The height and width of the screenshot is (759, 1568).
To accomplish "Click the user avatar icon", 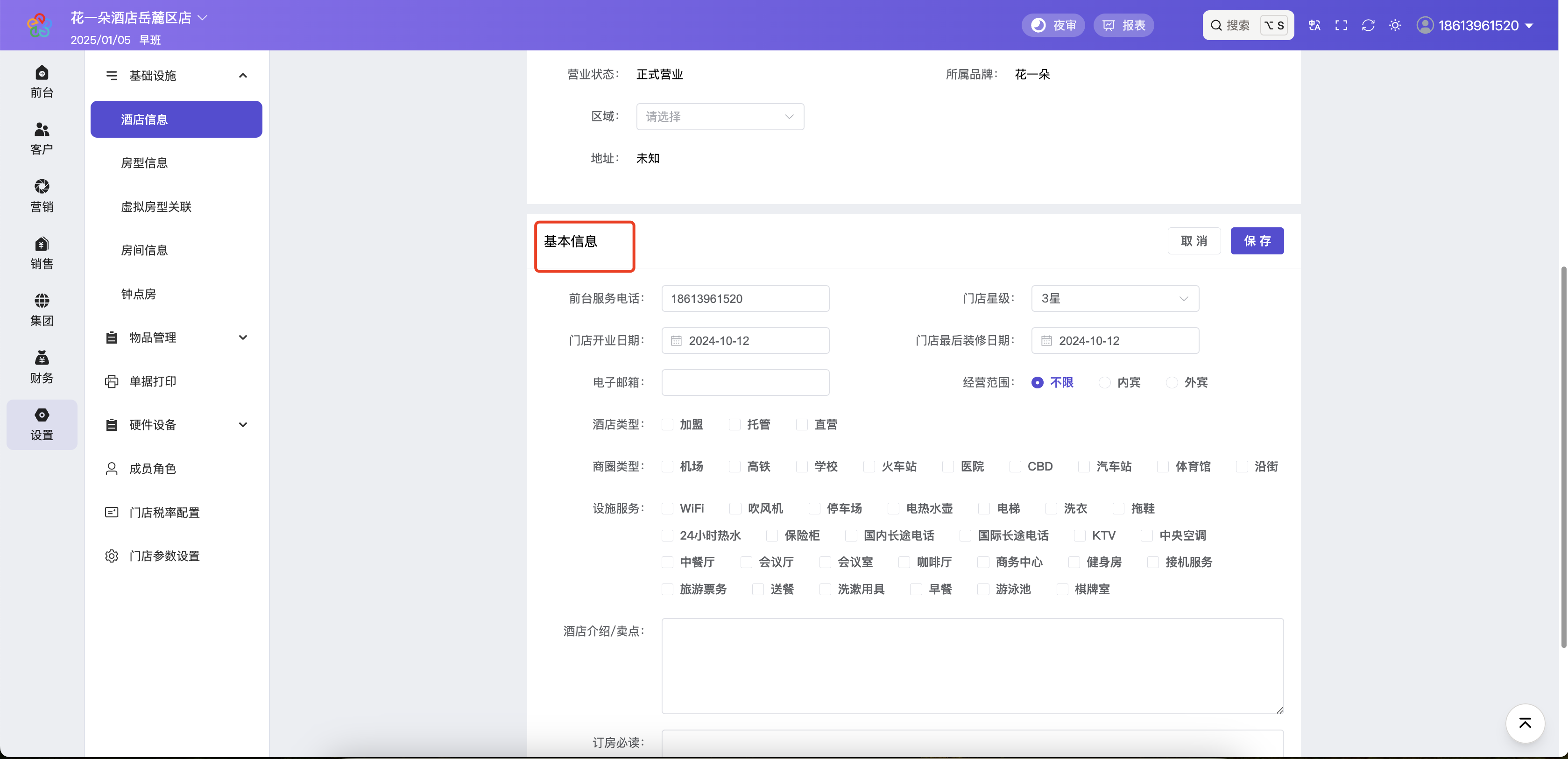I will coord(1424,25).
